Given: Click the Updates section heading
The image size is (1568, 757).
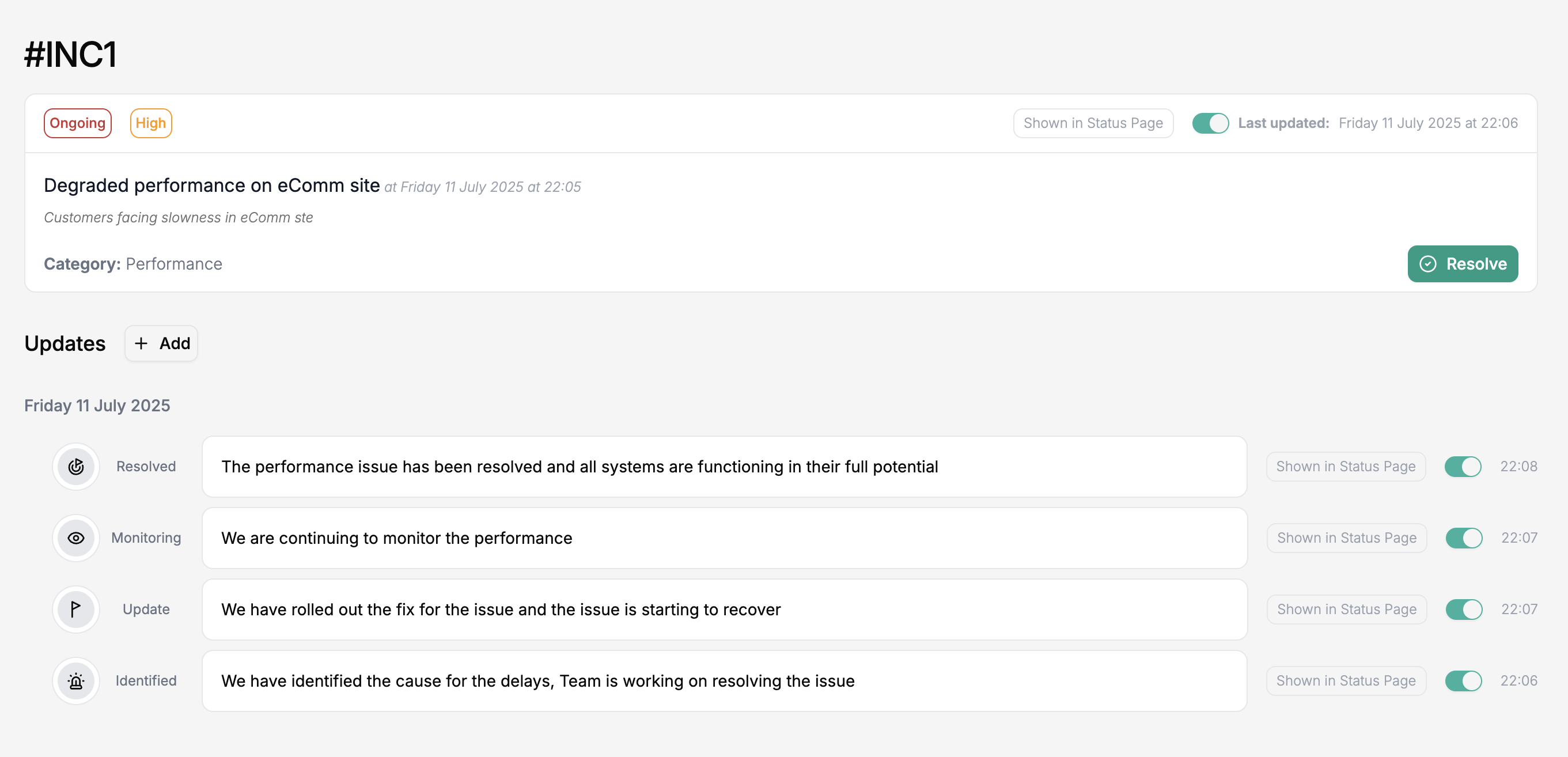Looking at the screenshot, I should click(65, 343).
